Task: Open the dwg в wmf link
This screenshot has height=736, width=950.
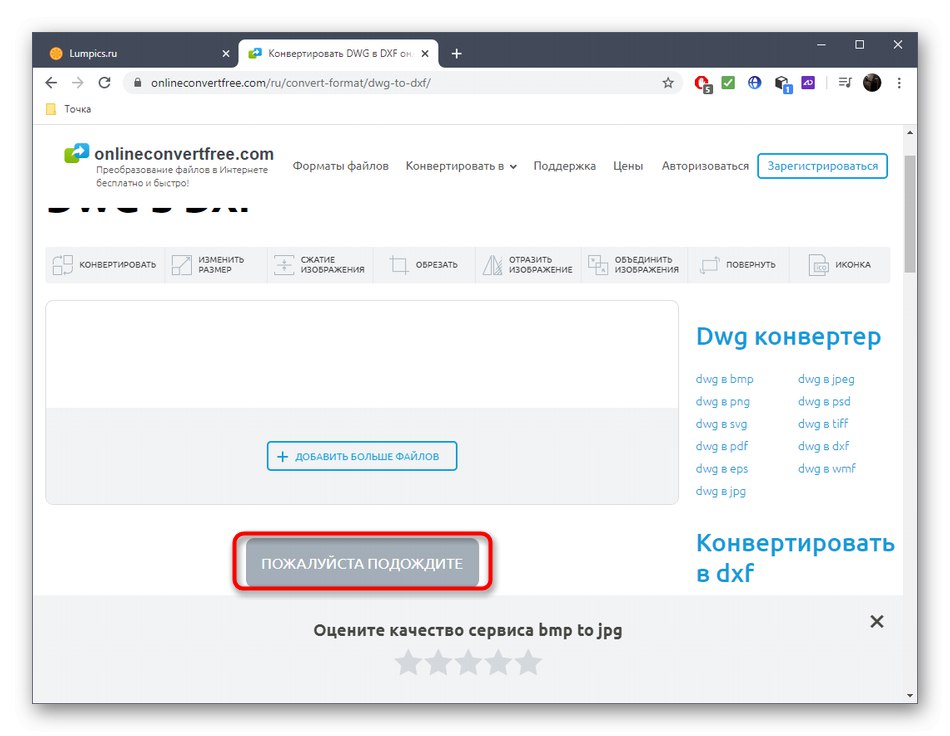Action: [826, 468]
